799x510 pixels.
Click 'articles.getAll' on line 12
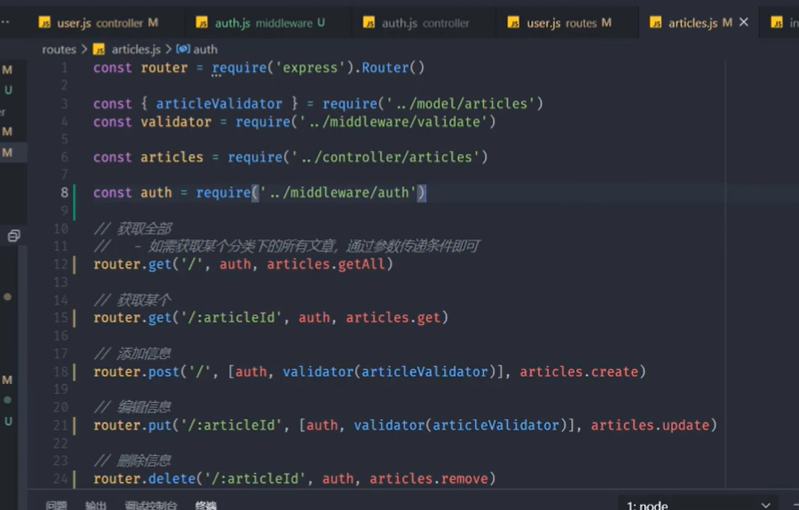point(326,264)
